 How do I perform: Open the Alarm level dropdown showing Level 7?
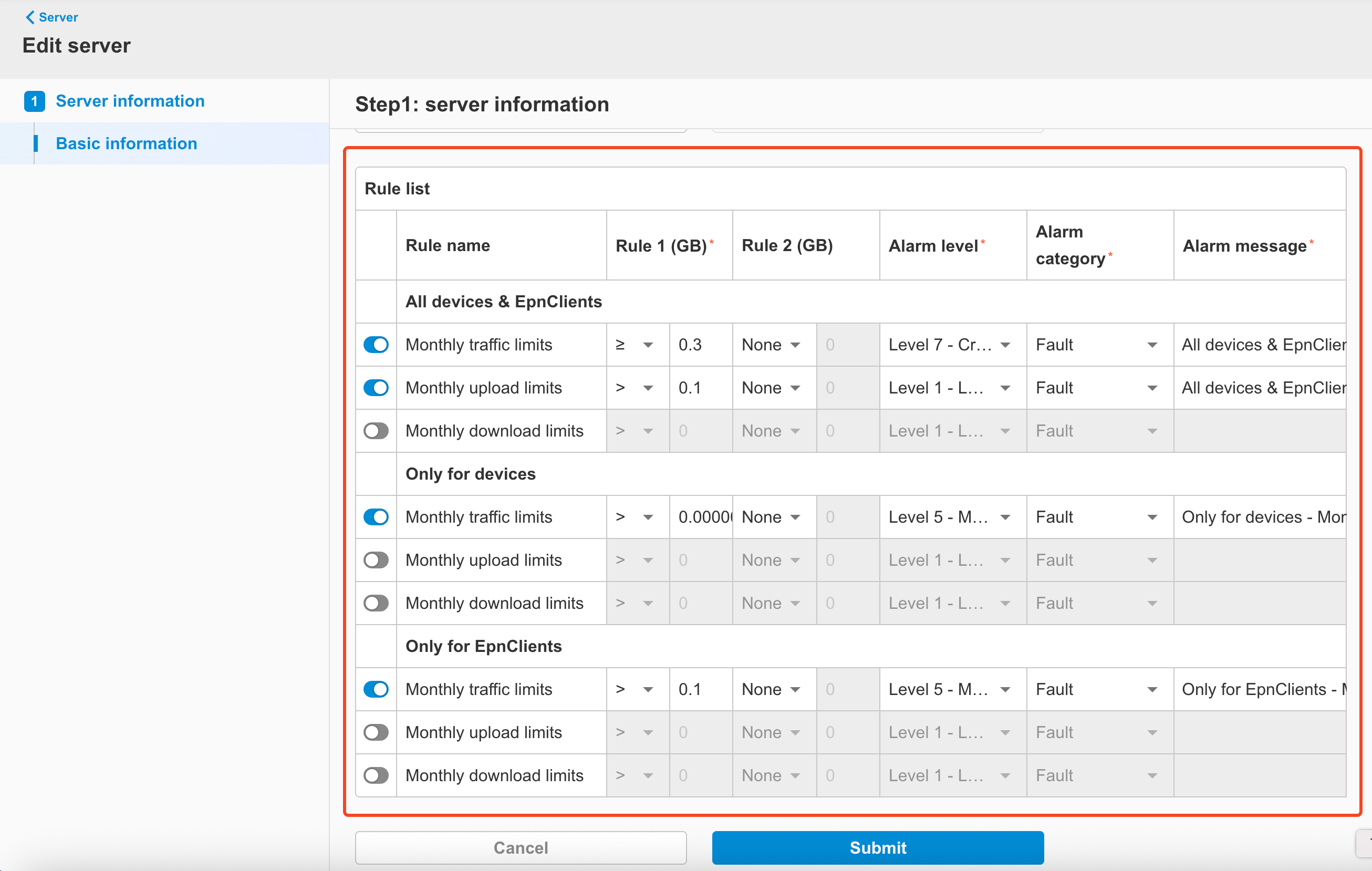951,345
